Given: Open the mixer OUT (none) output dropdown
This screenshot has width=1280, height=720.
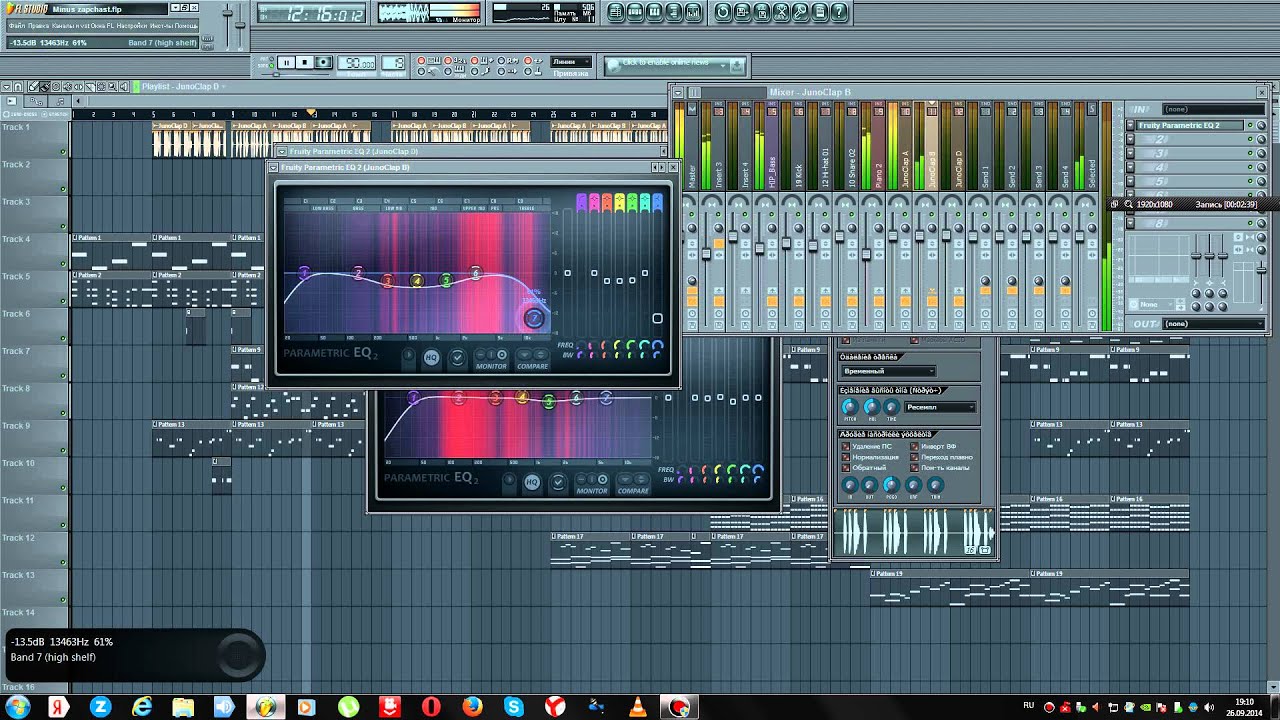Looking at the screenshot, I should (x=1213, y=324).
